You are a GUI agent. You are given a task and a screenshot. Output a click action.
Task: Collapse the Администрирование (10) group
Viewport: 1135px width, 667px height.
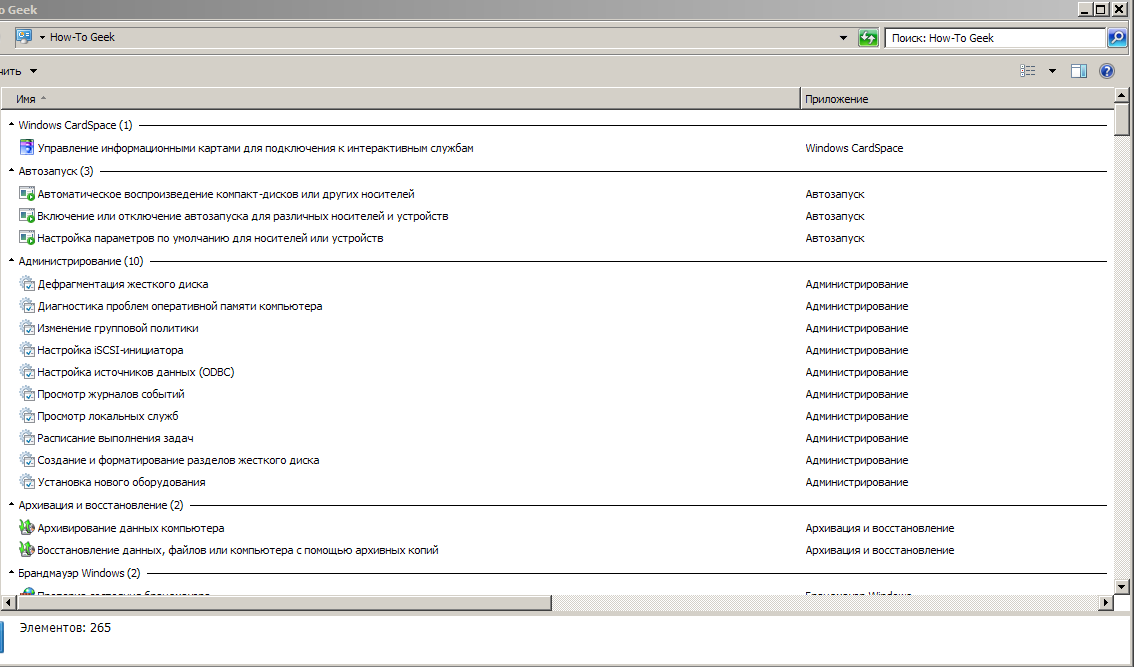(x=11, y=261)
